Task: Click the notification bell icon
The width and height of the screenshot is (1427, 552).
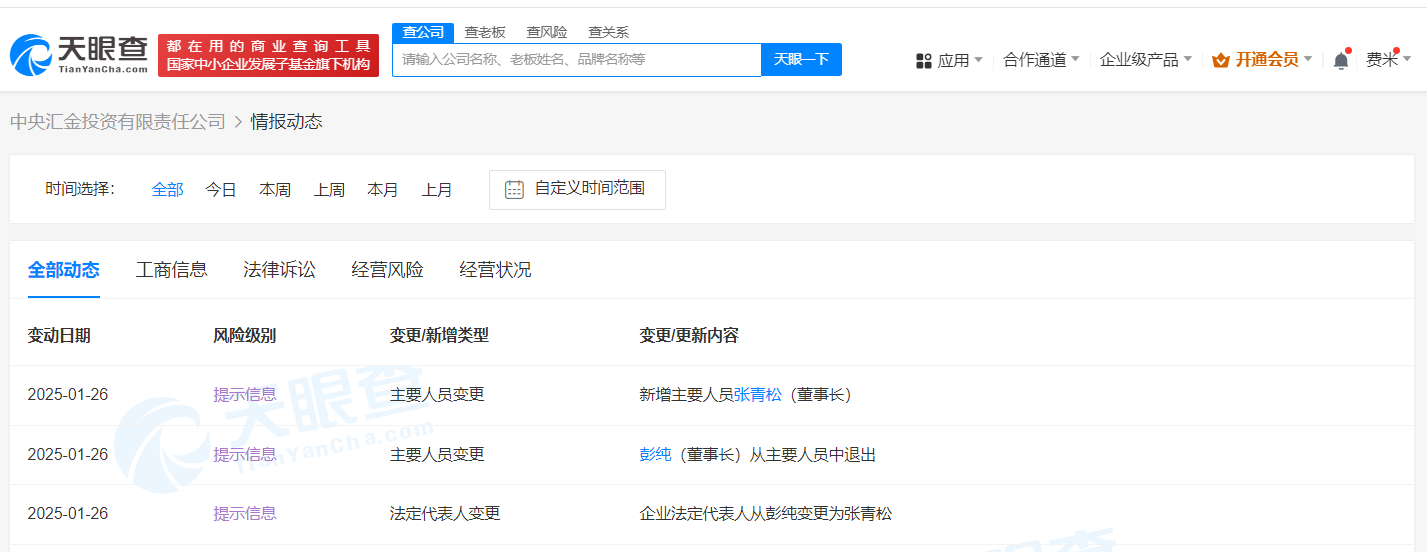Action: point(1341,60)
